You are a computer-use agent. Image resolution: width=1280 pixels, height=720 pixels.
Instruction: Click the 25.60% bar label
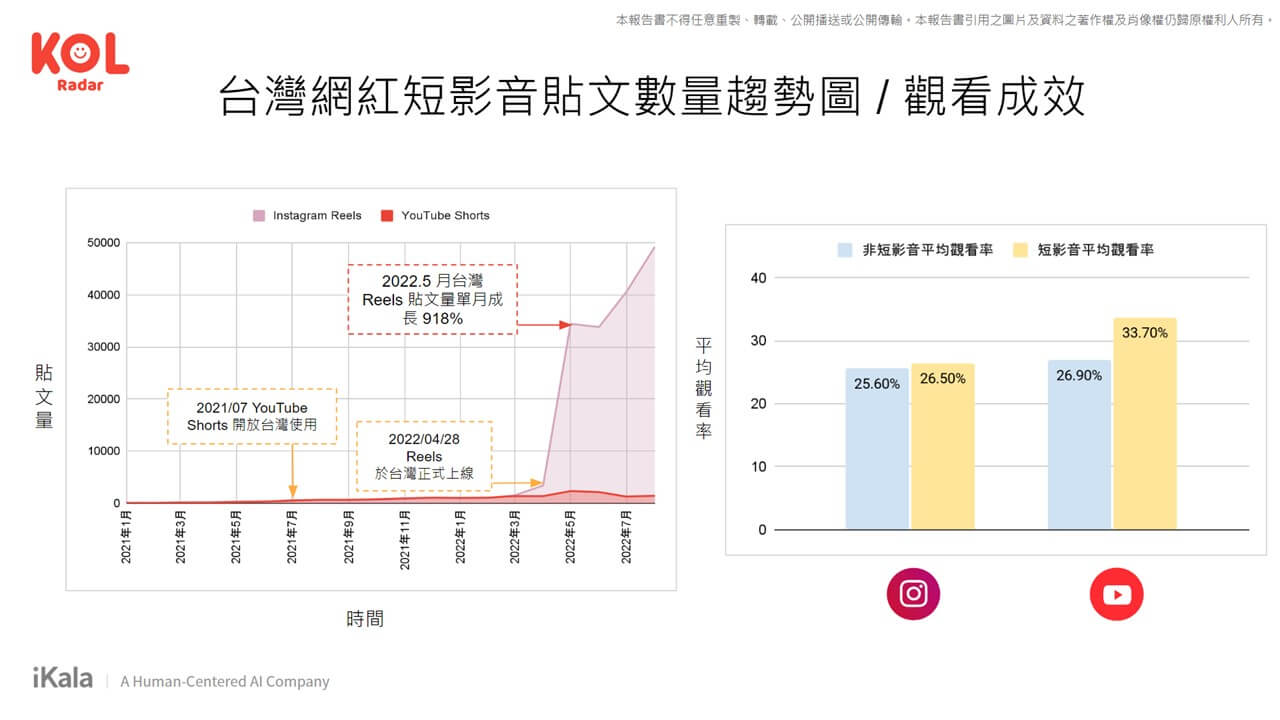876,383
